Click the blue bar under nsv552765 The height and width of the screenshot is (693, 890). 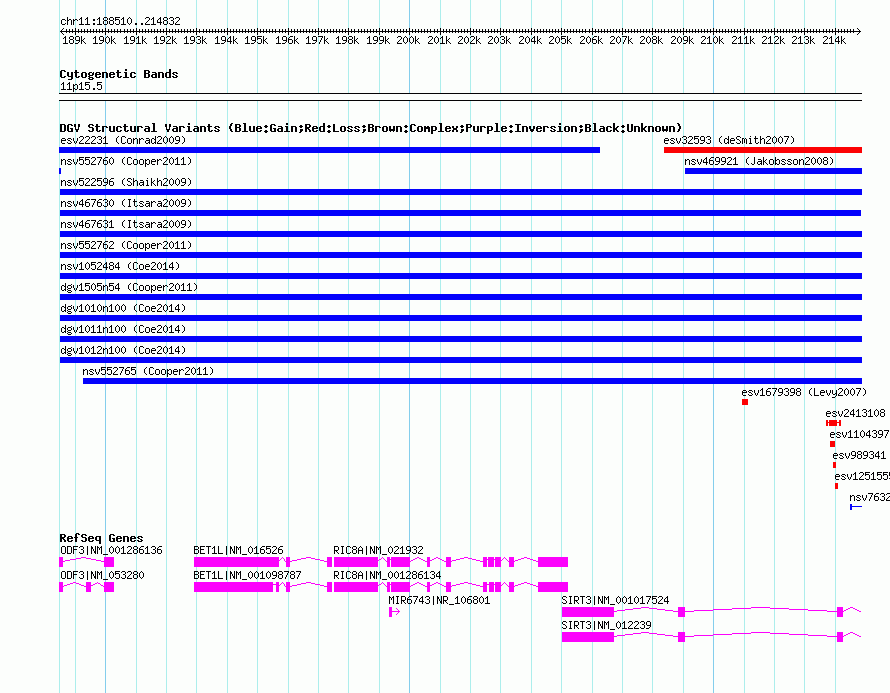tap(472, 381)
